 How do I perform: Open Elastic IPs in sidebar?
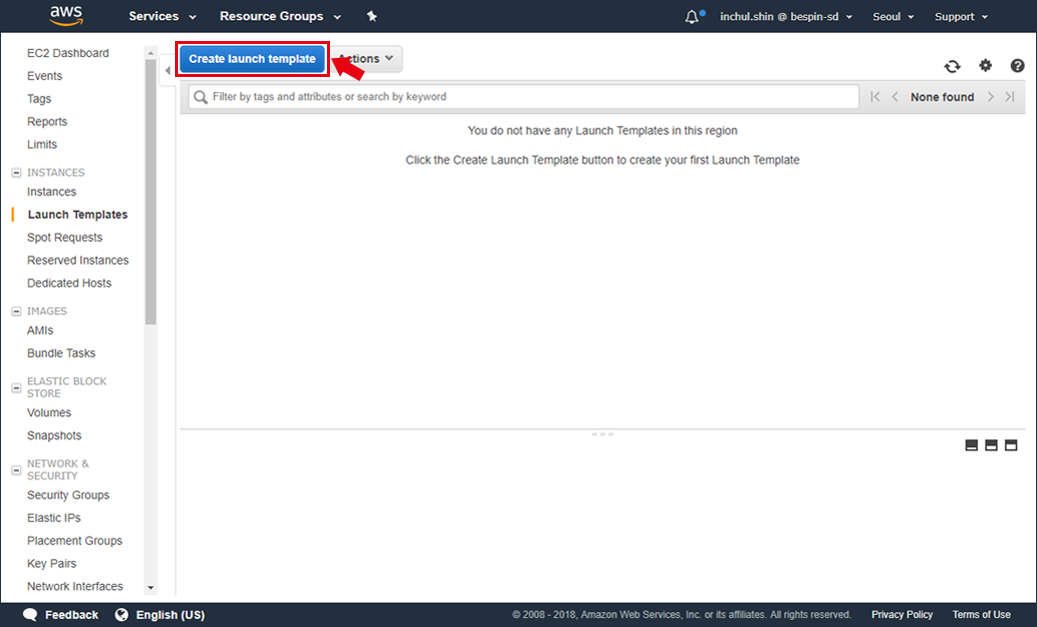[x=54, y=518]
